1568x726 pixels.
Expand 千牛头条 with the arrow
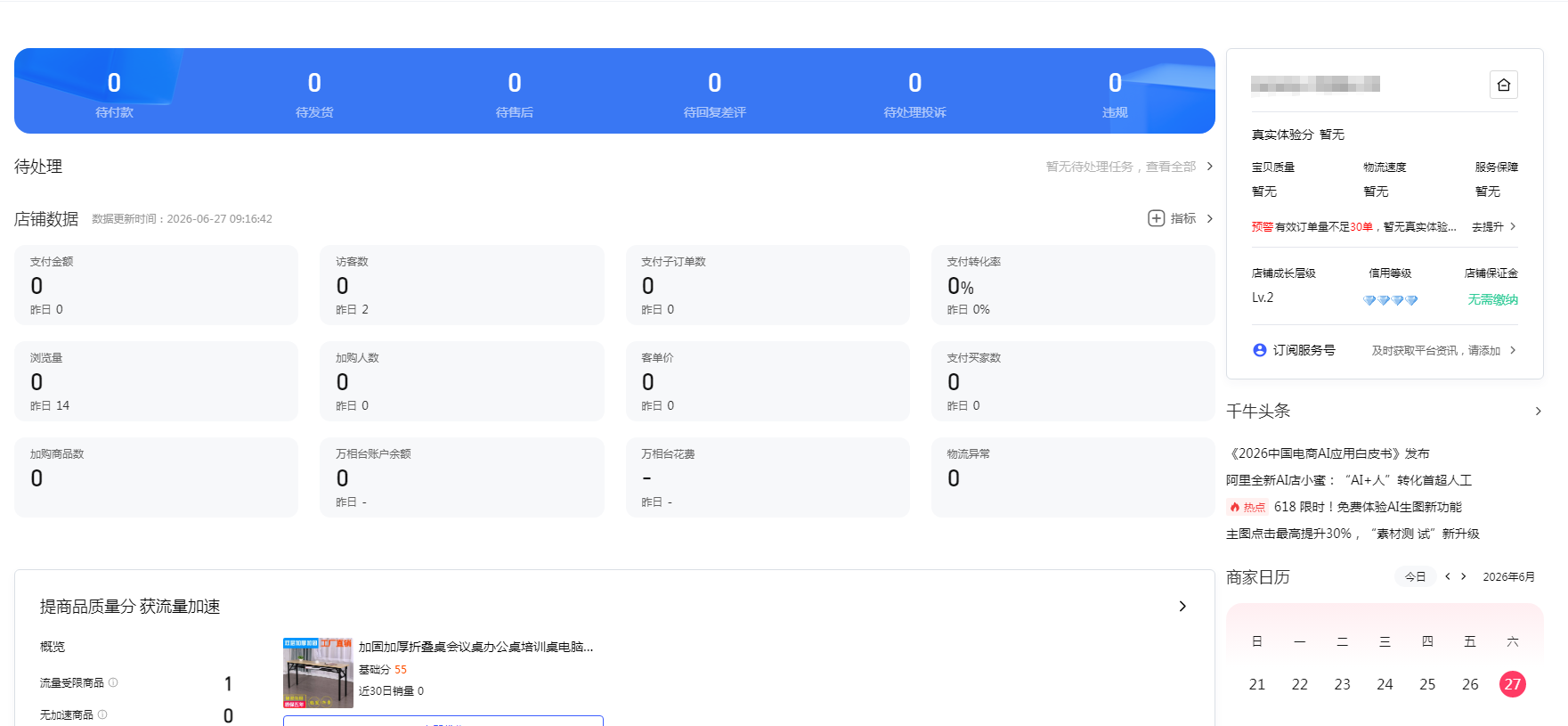coord(1538,411)
